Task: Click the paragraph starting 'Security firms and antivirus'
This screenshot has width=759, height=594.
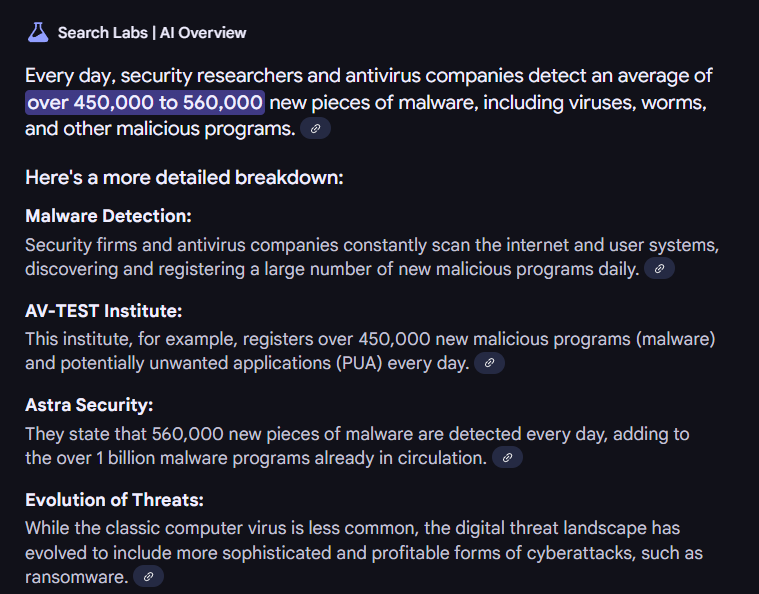Action: (372, 257)
